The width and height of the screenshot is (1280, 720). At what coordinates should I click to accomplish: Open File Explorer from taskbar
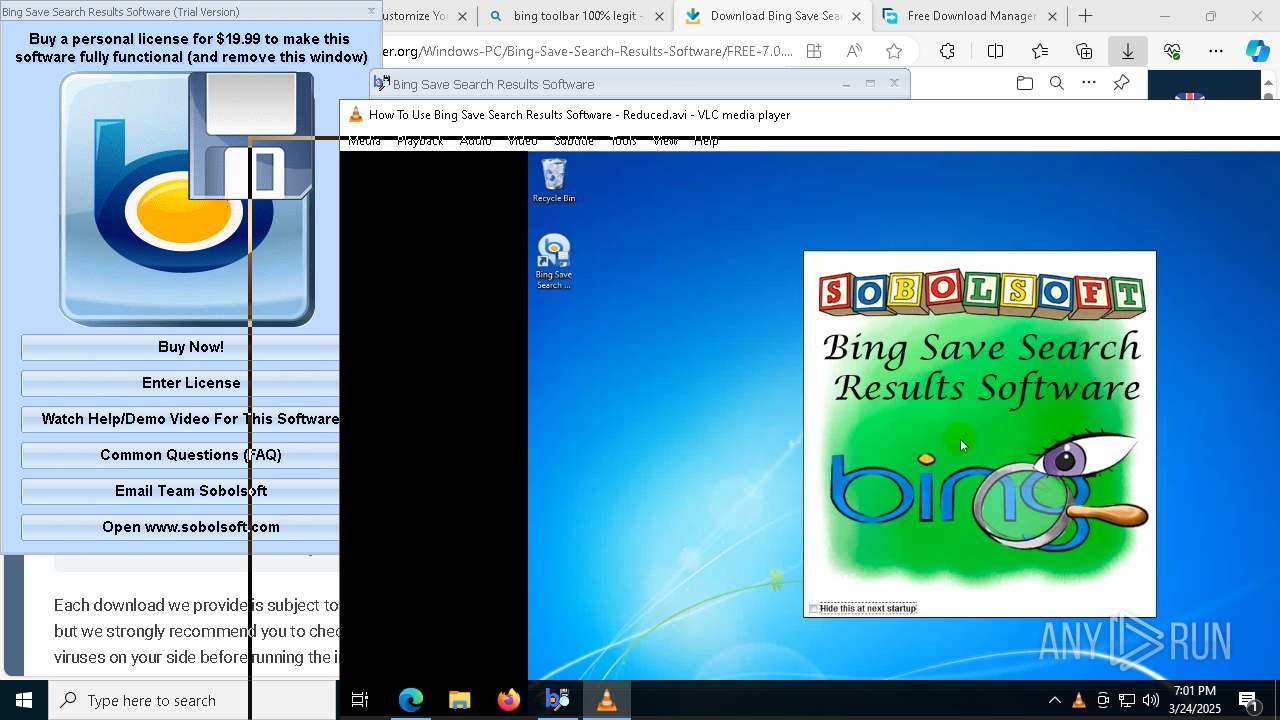click(459, 700)
